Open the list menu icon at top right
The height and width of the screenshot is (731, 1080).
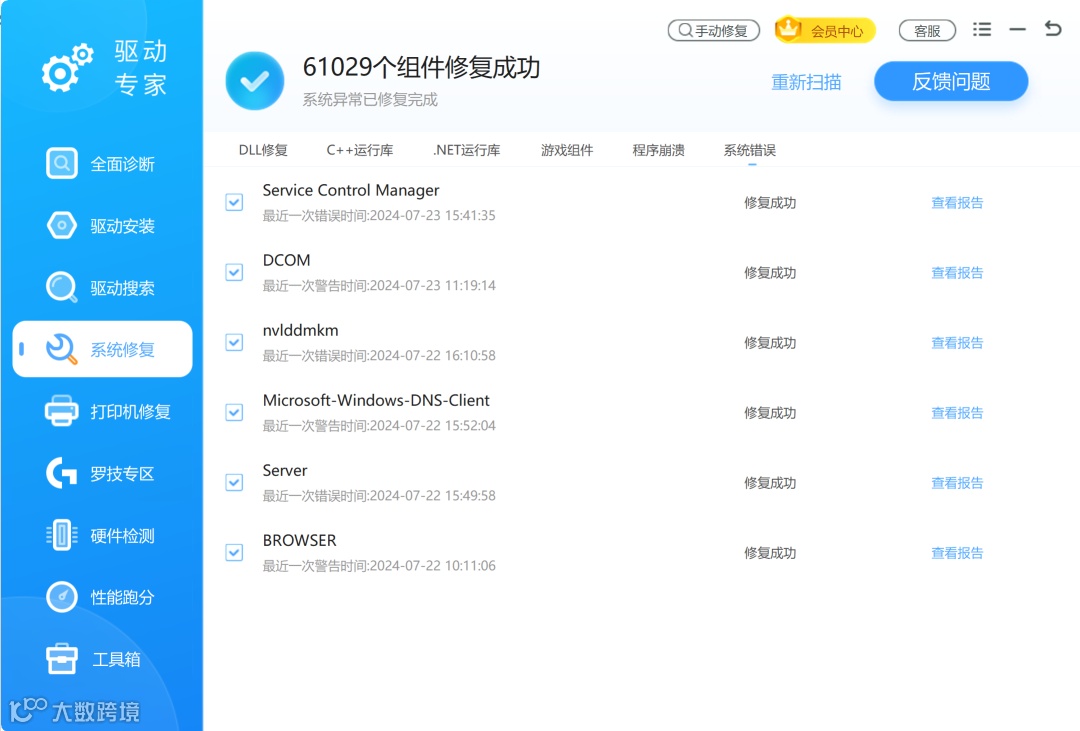tap(982, 30)
